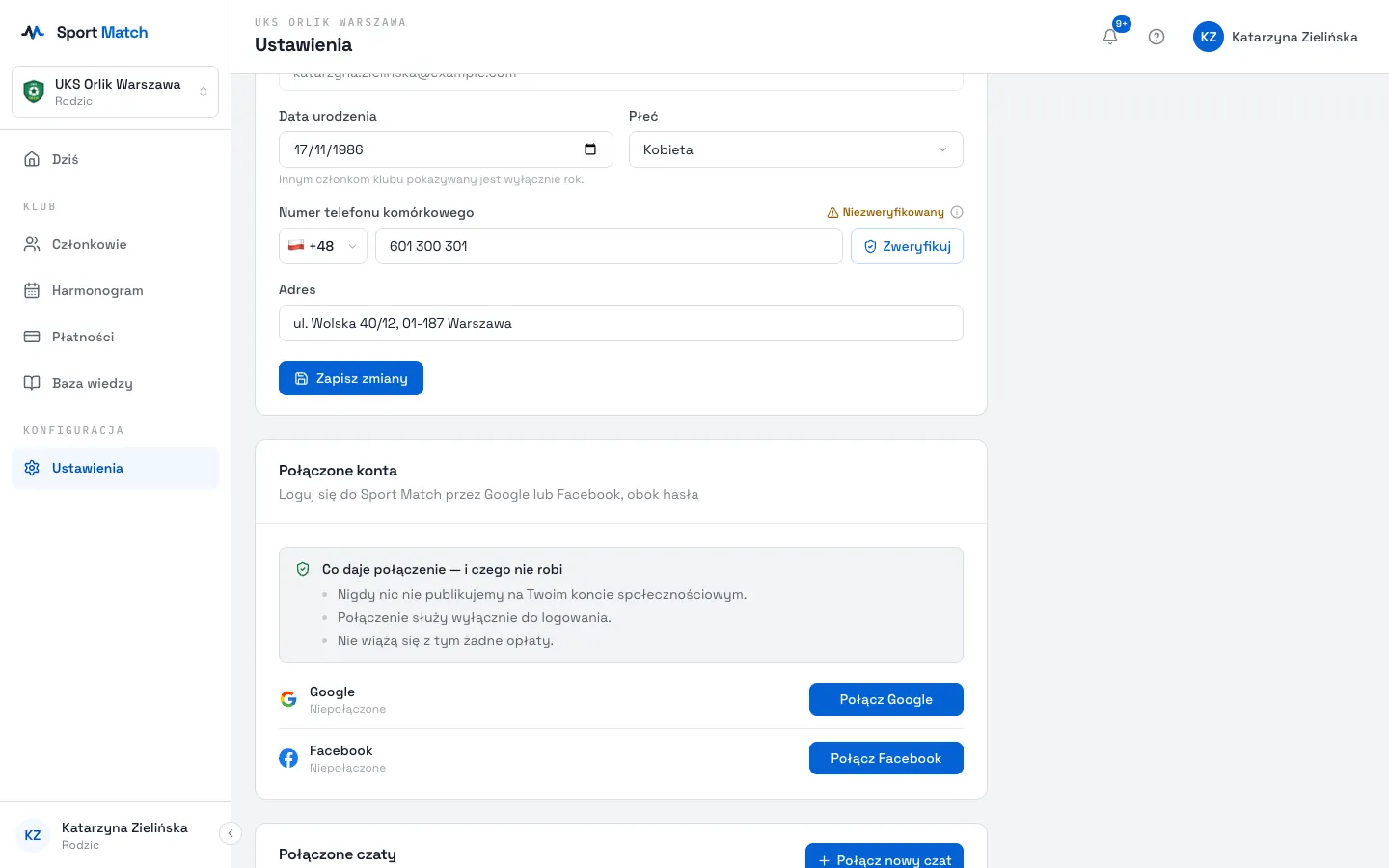Open the help question mark icon

click(1157, 37)
